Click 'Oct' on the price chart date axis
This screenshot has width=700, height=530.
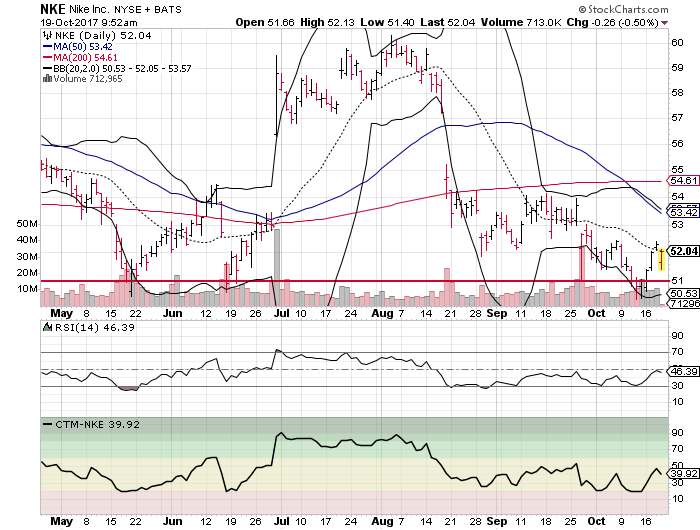click(596, 313)
